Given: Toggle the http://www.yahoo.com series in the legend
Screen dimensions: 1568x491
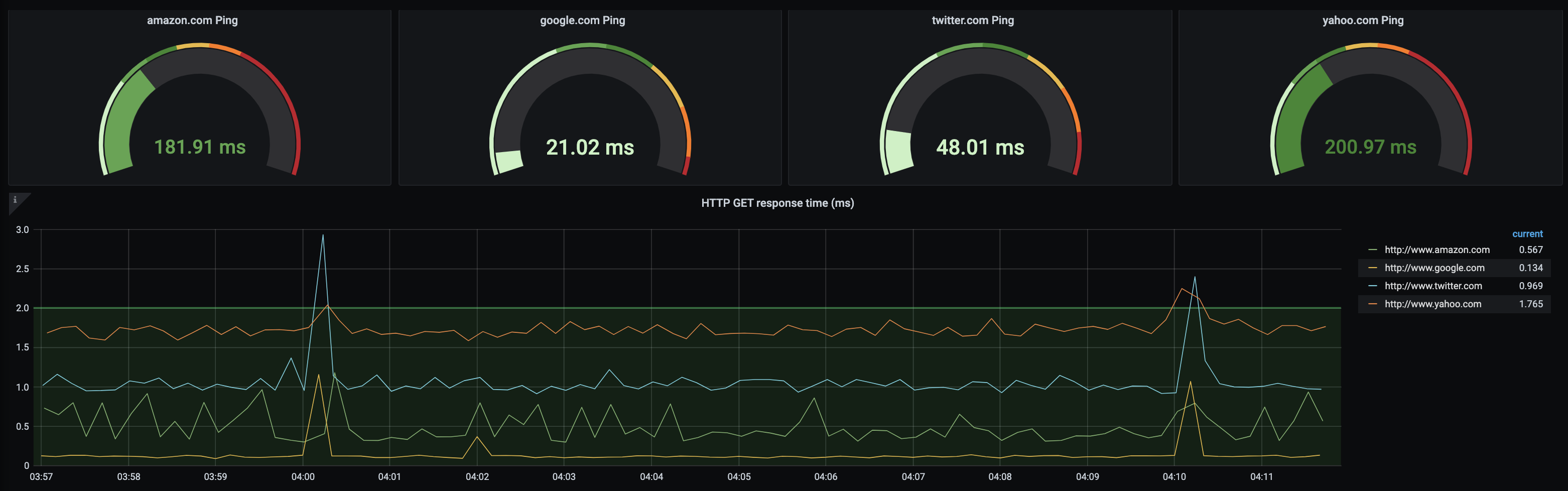Looking at the screenshot, I should tap(1433, 304).
